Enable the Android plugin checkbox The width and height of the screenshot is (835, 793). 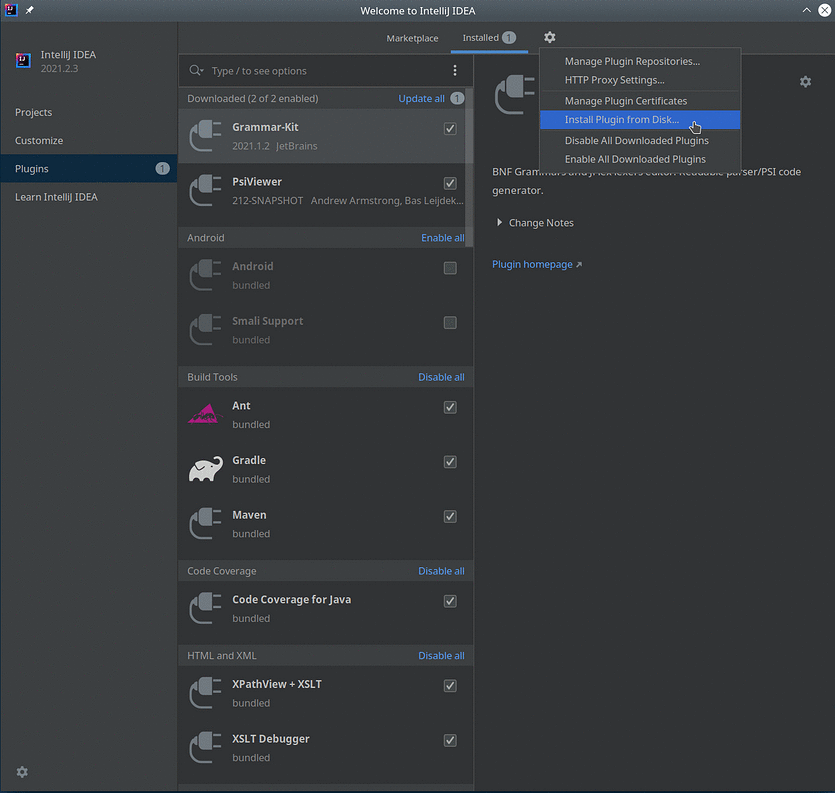[452, 268]
